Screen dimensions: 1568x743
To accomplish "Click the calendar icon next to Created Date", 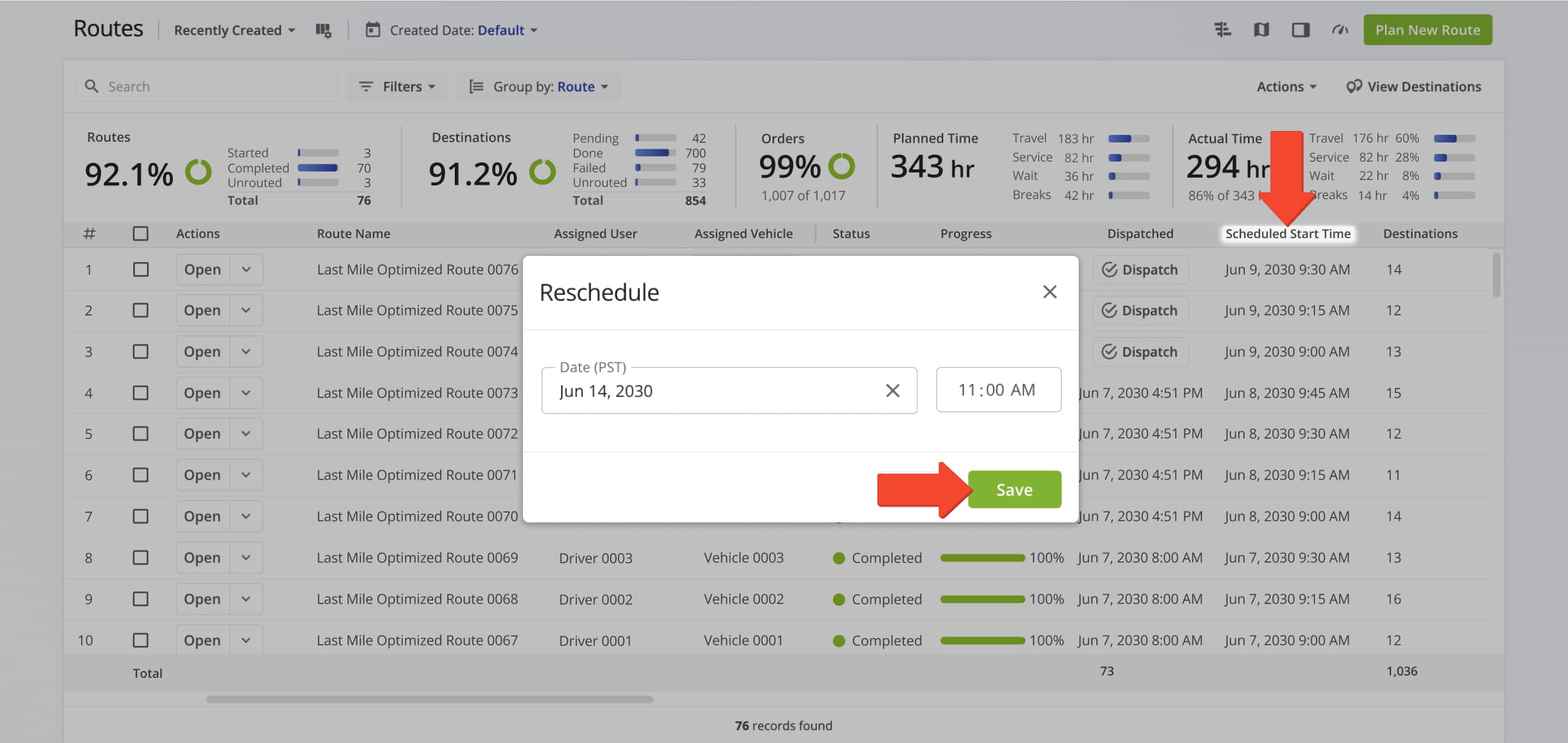I will (x=373, y=31).
